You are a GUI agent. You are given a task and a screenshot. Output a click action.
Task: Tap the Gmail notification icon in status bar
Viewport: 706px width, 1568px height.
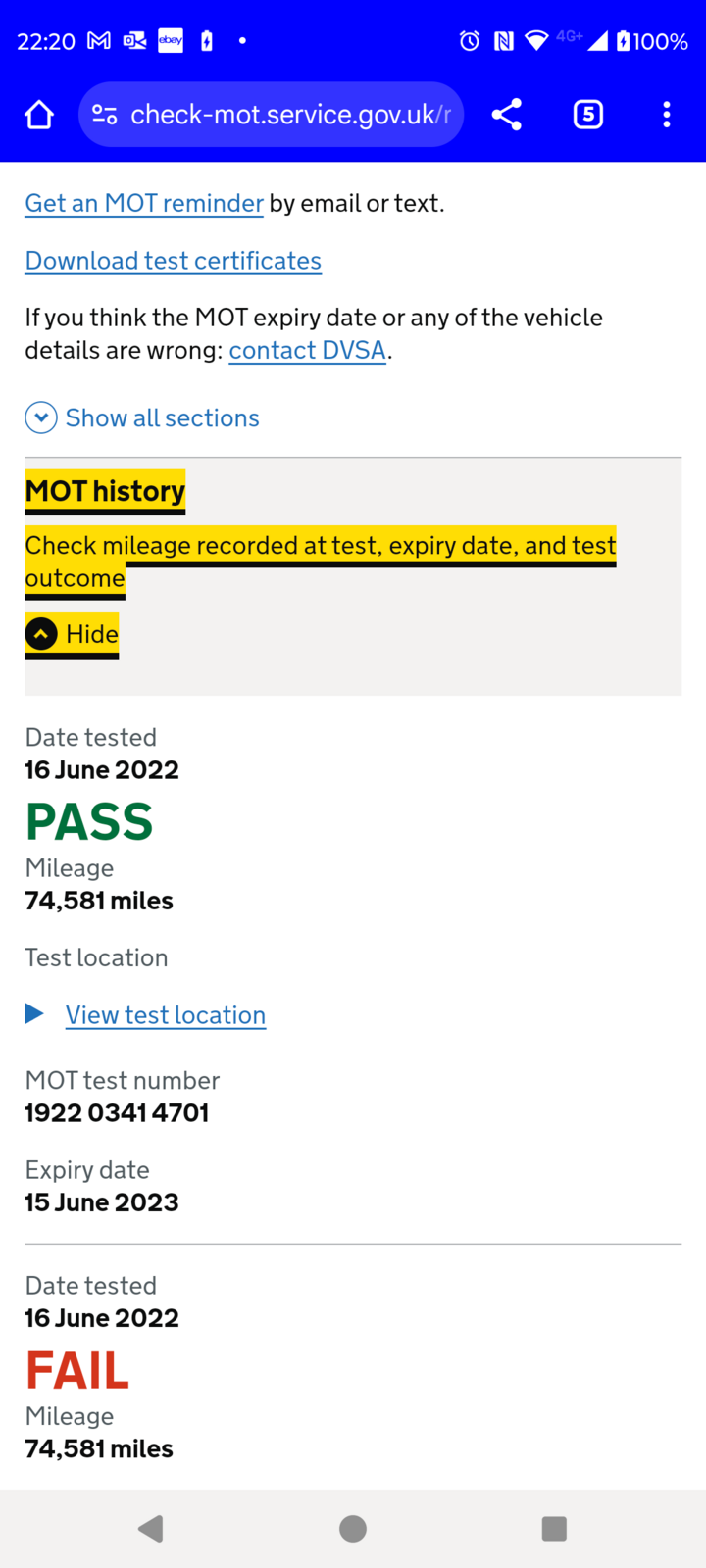(99, 41)
